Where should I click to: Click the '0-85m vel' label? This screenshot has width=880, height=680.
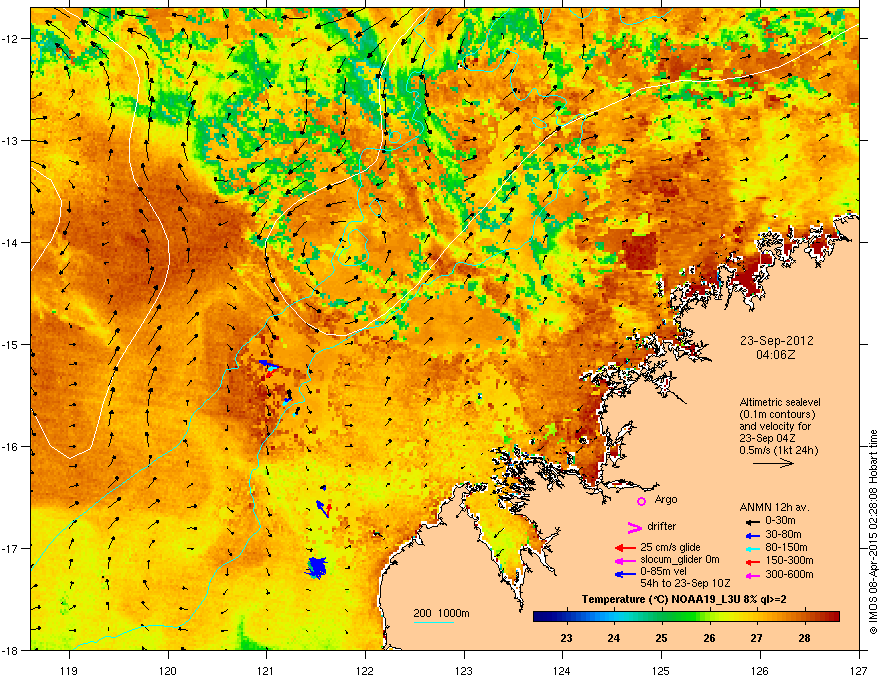(663, 573)
